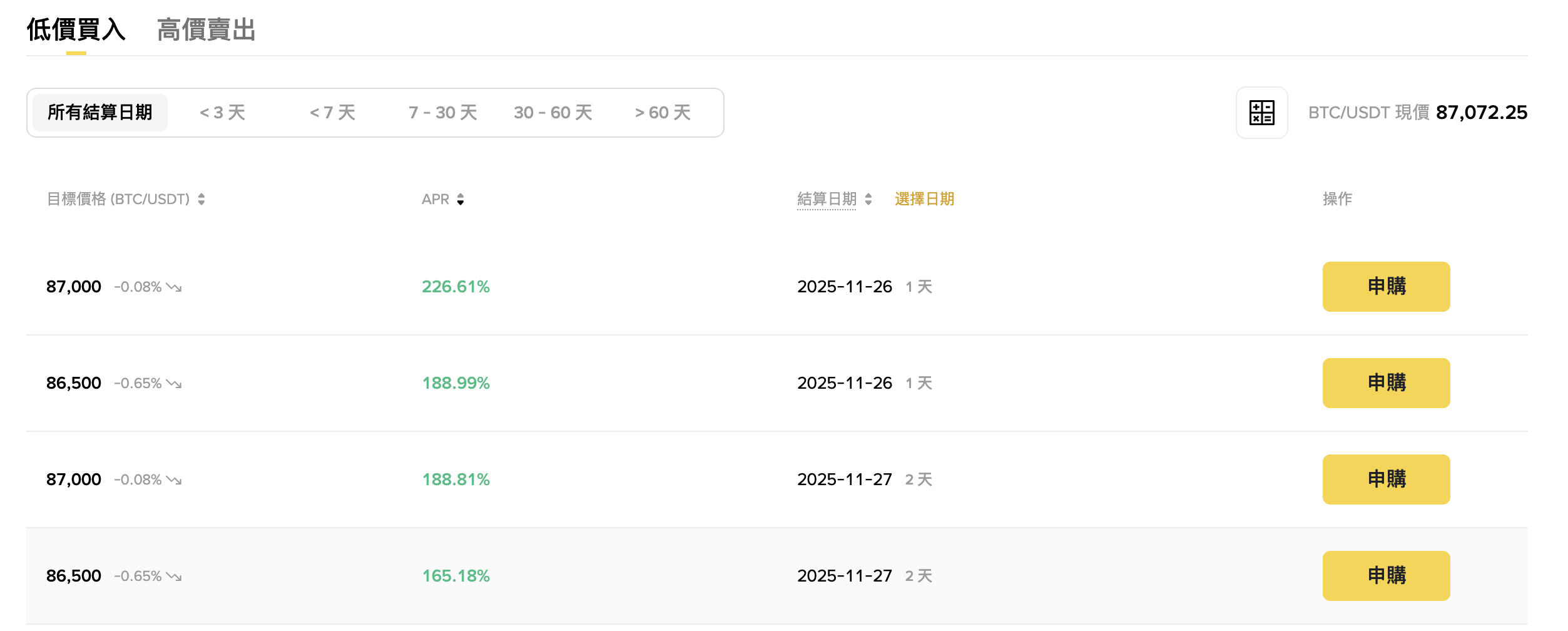
Task: Select the 7 - 30 天 filter
Action: [x=442, y=113]
